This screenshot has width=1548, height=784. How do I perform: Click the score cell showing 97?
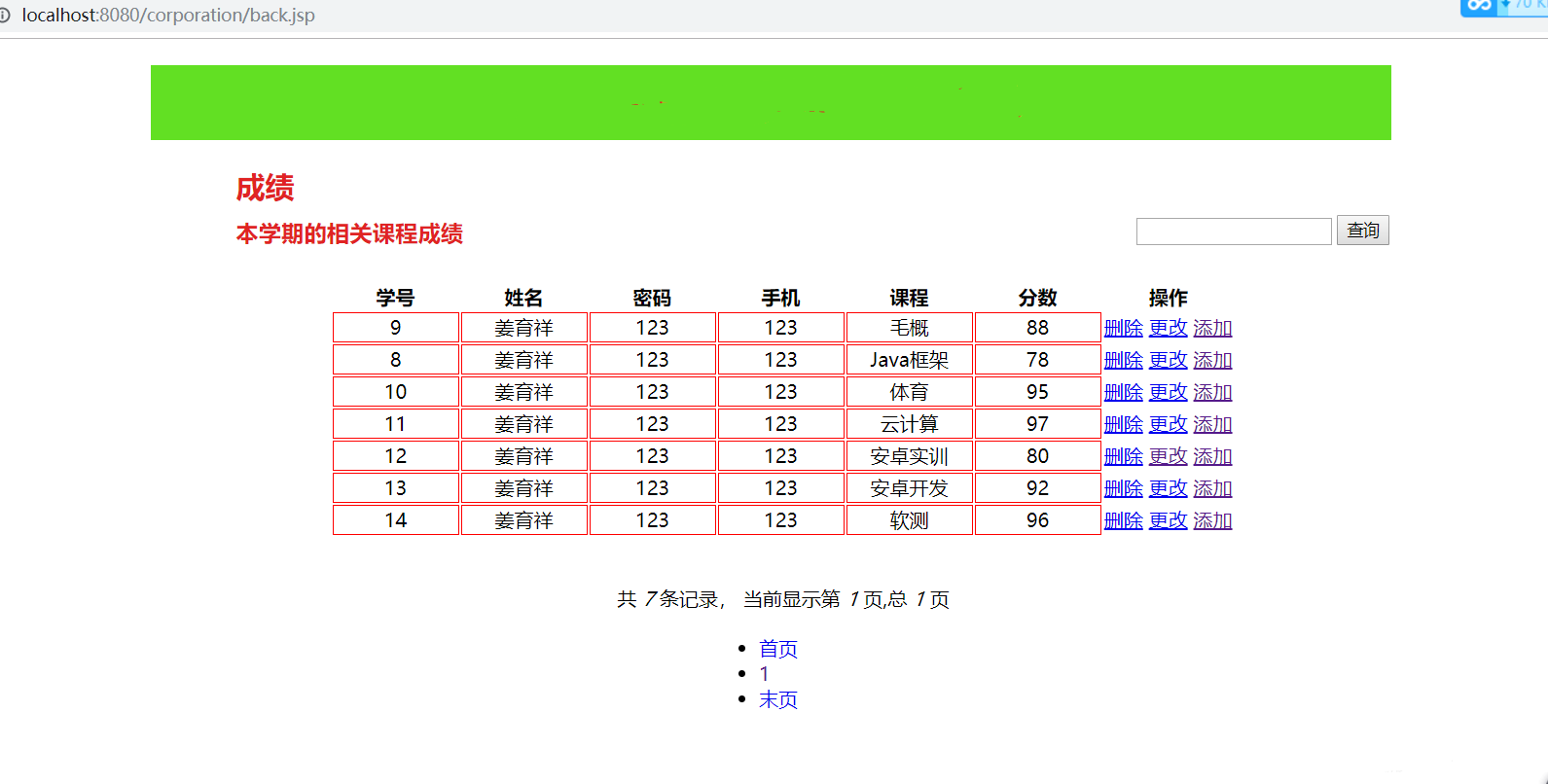tap(1037, 424)
